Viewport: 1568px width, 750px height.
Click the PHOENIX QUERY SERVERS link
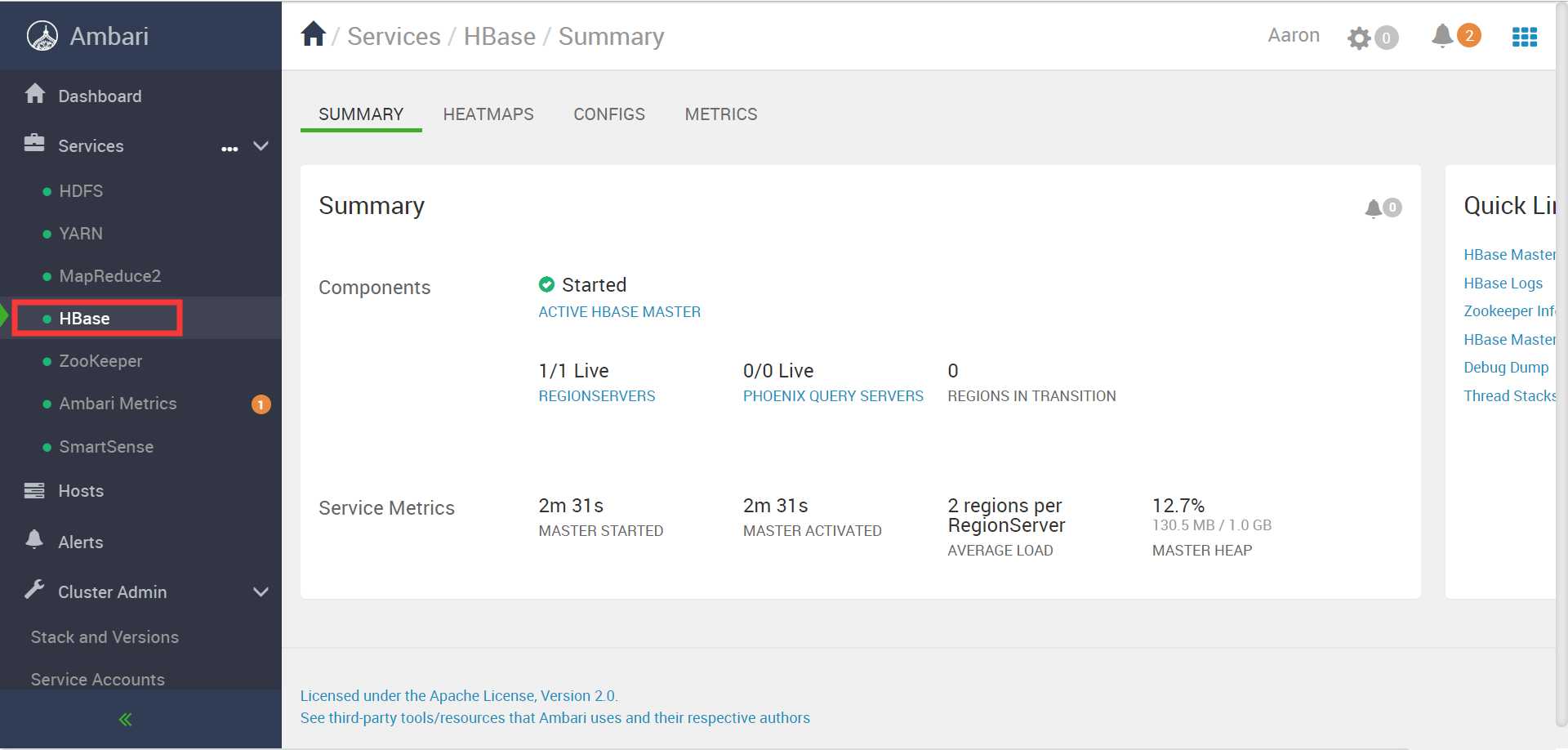coord(833,396)
